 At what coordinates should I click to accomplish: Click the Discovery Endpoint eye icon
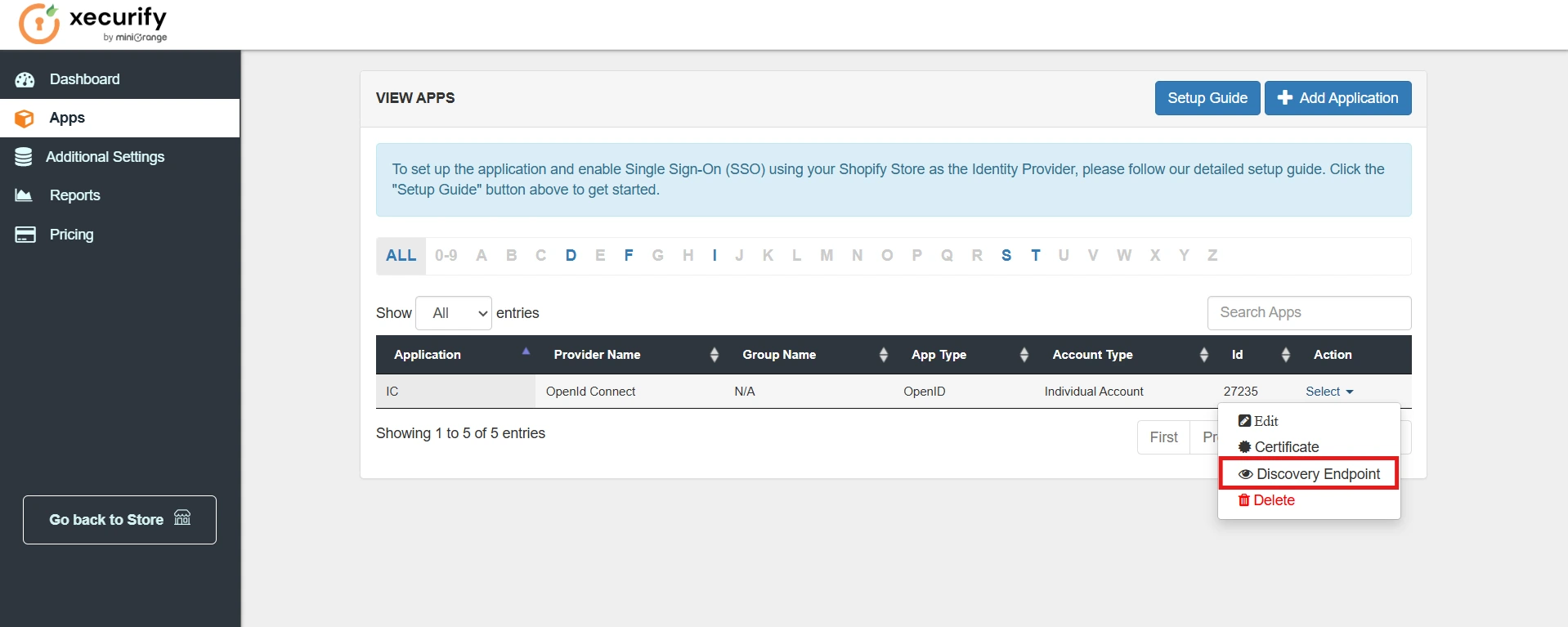tap(1246, 474)
